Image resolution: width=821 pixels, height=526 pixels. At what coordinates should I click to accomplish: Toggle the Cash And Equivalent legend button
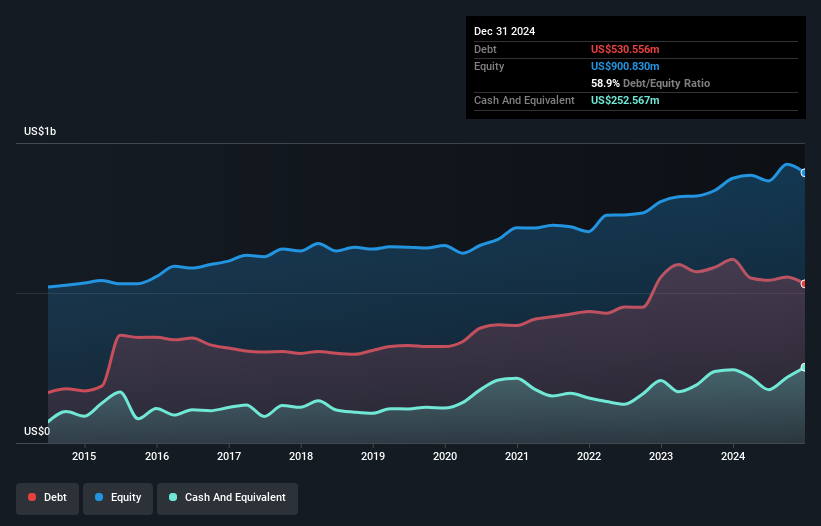tap(227, 498)
